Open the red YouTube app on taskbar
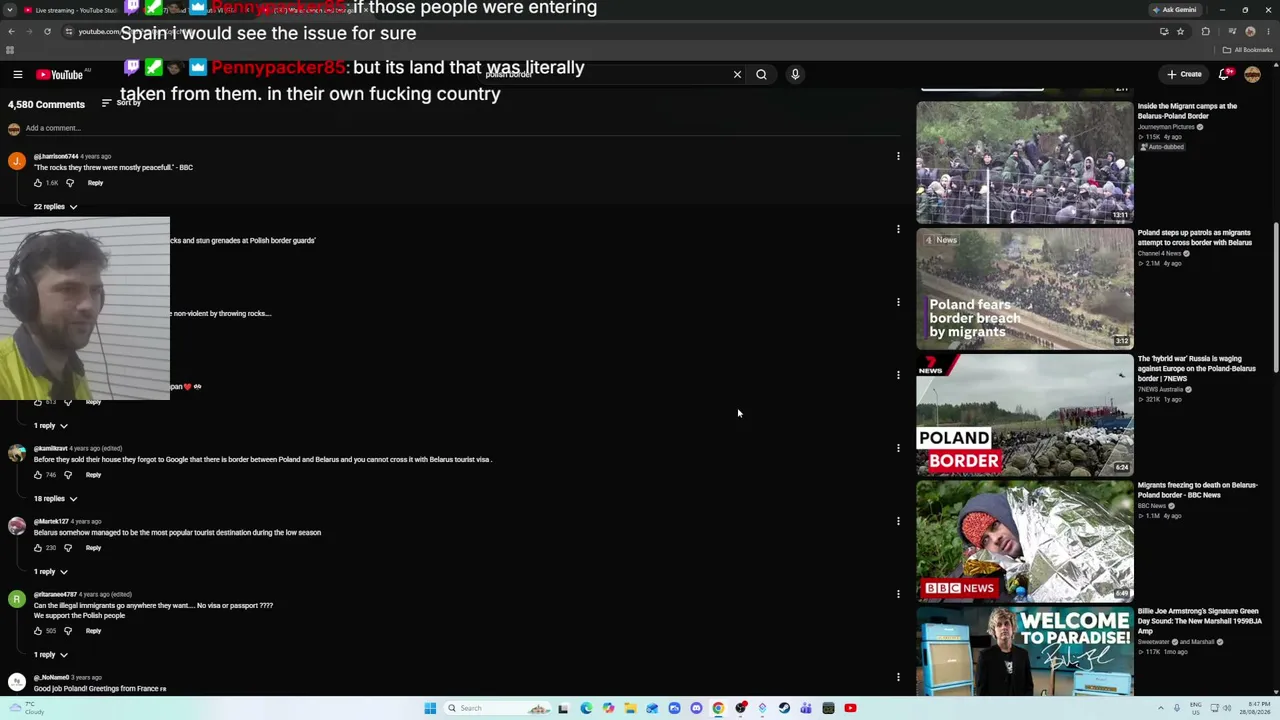 (x=850, y=708)
